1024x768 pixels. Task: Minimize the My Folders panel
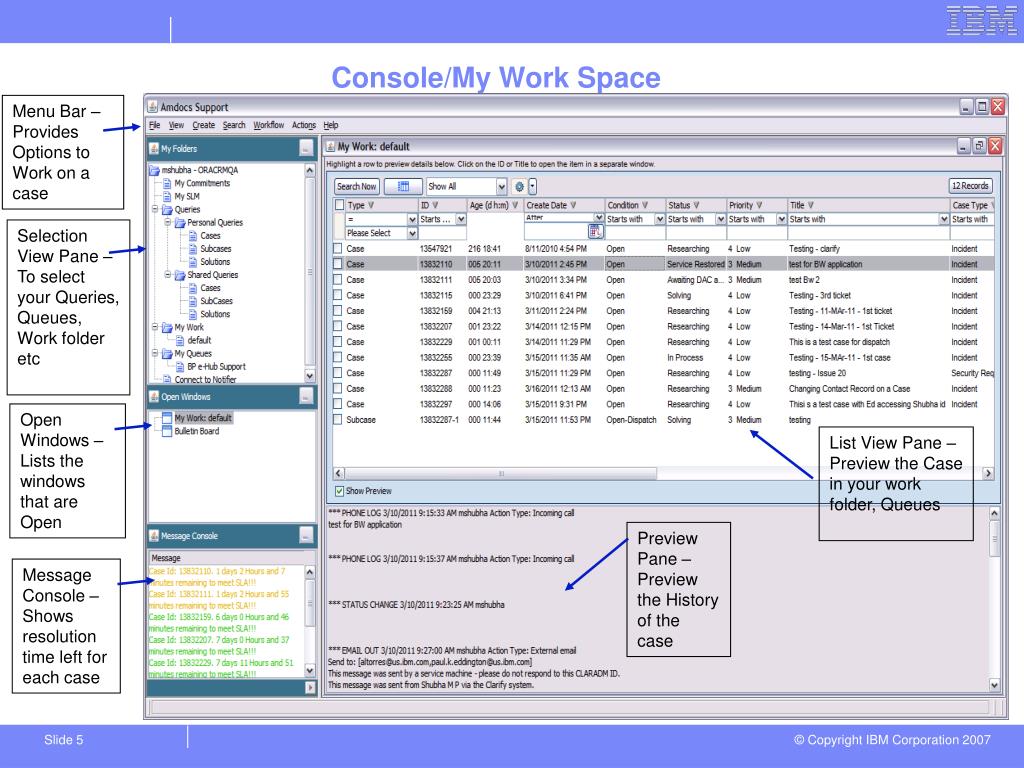306,148
